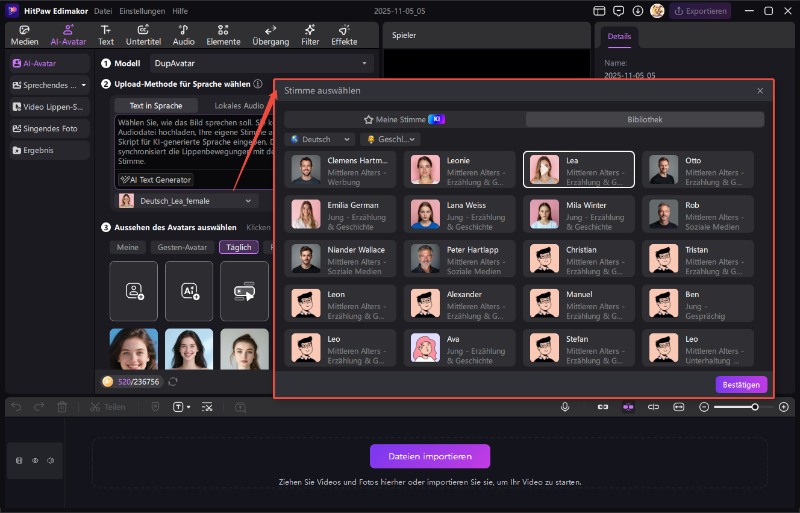This screenshot has width=800, height=513.
Task: Click the download icon in title bar
Action: [x=636, y=11]
